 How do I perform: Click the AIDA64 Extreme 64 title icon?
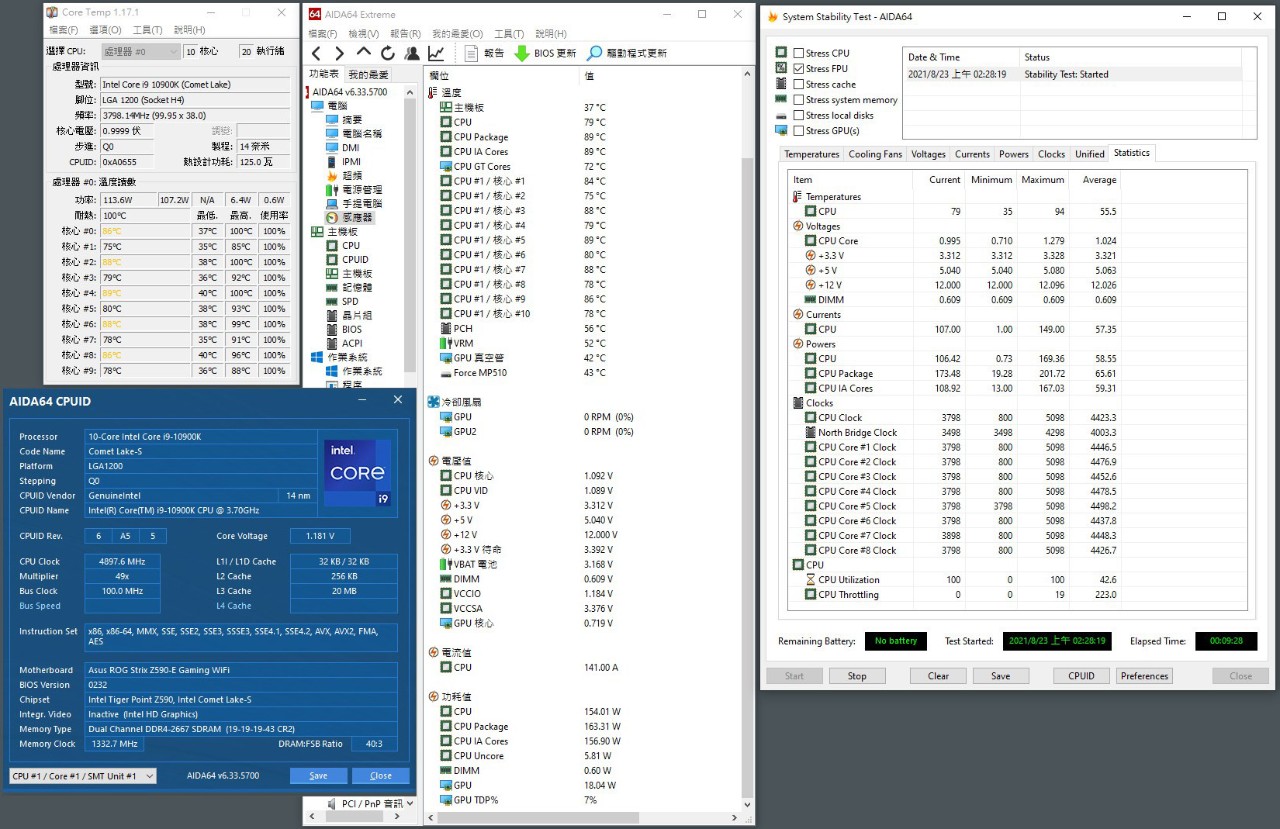tap(315, 14)
